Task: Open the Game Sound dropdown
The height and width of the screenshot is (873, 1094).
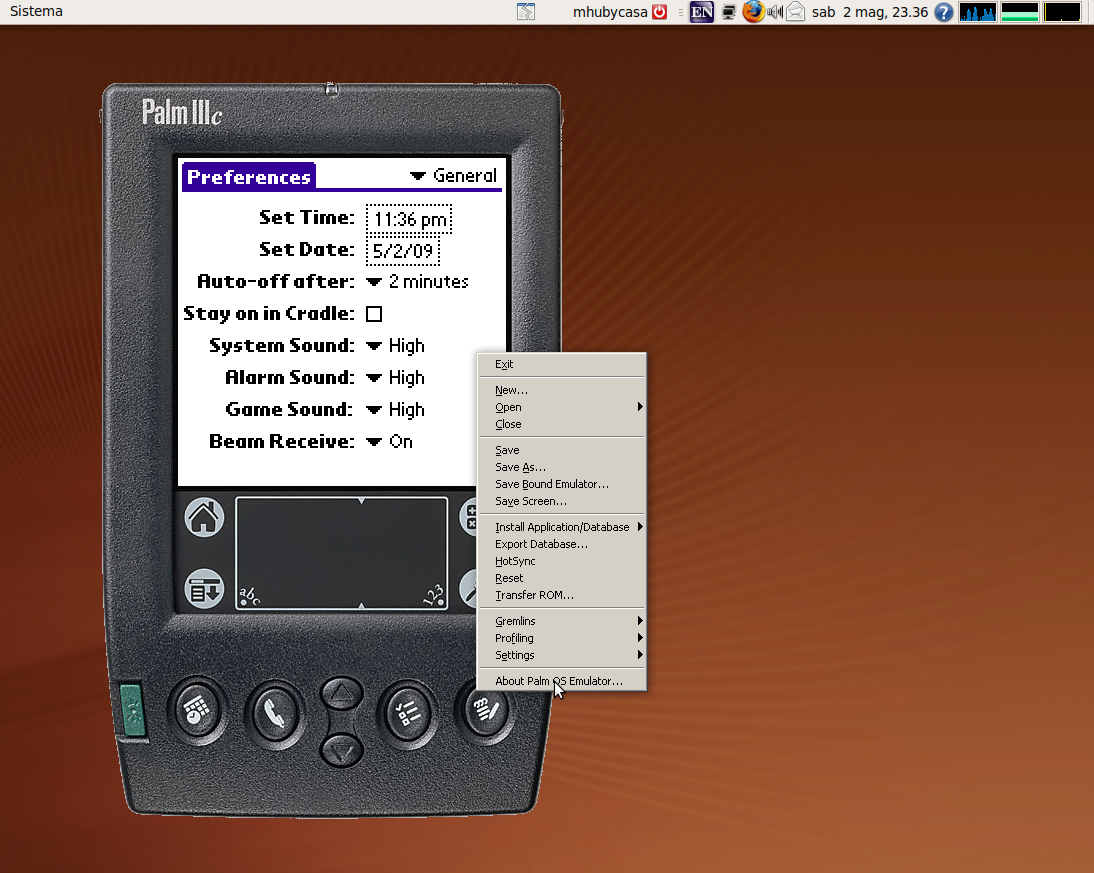Action: (x=396, y=410)
